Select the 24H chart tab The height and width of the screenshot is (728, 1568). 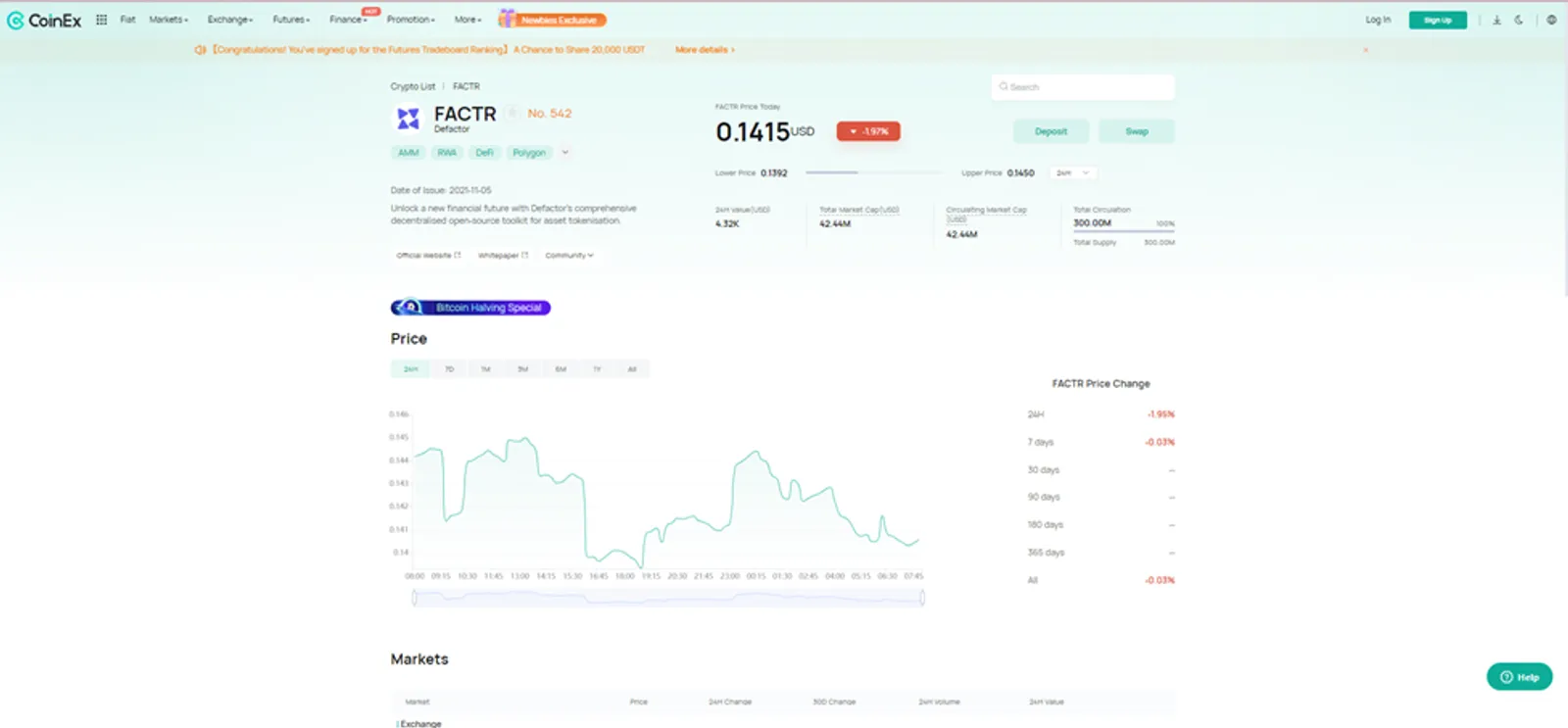(411, 369)
